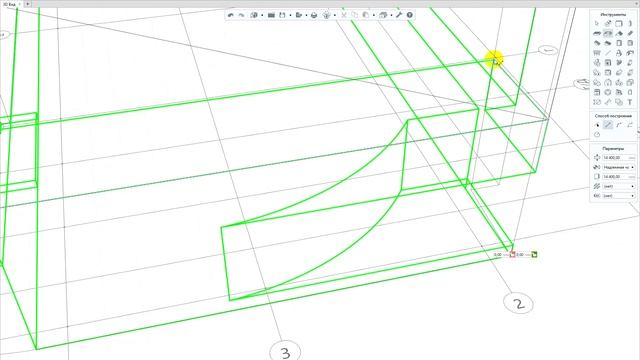Click the scissors cut icon

coord(344,15)
